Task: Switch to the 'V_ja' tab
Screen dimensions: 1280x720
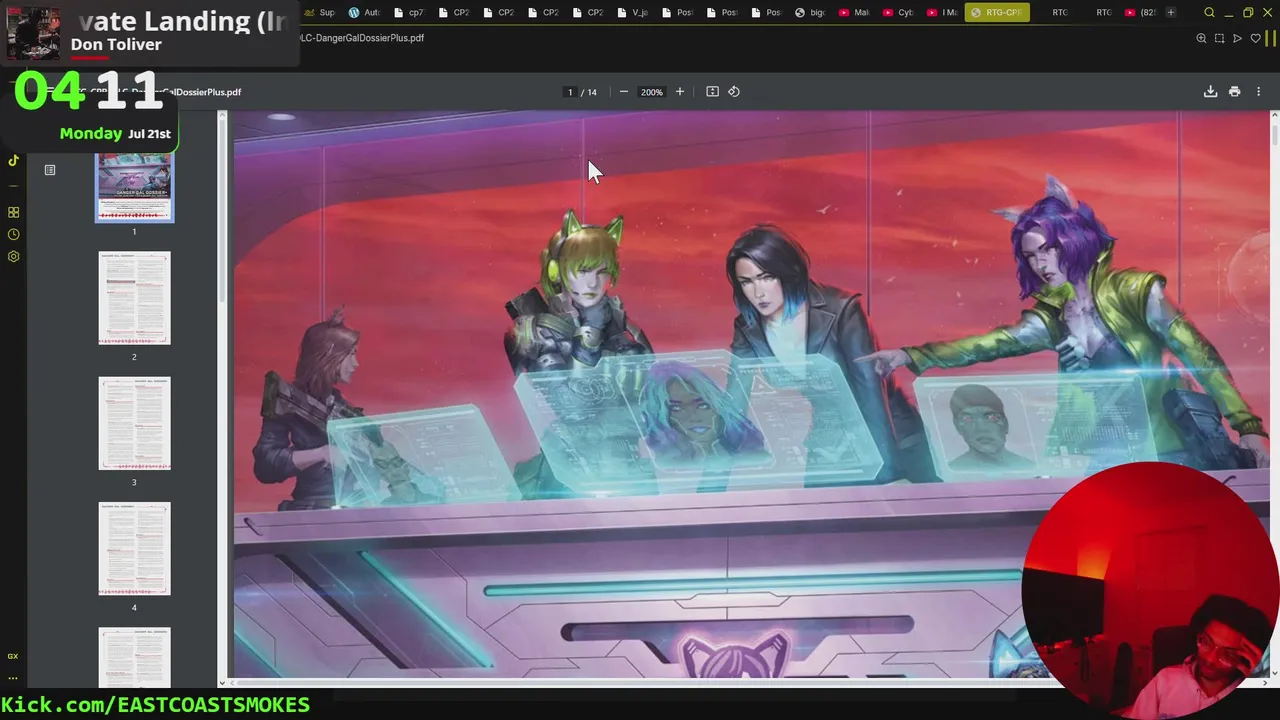Action: click(632, 12)
